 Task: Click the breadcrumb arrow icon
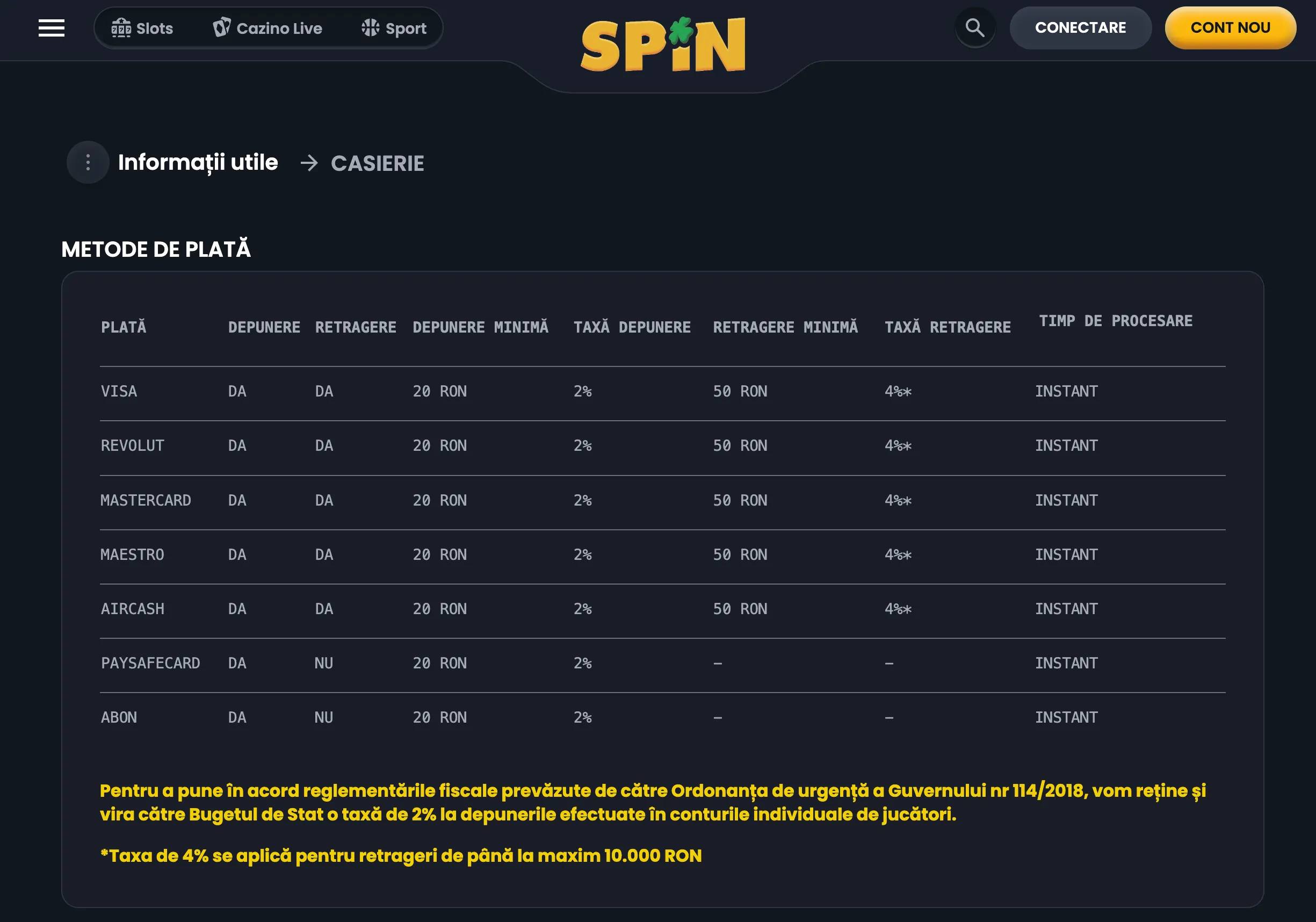point(310,163)
